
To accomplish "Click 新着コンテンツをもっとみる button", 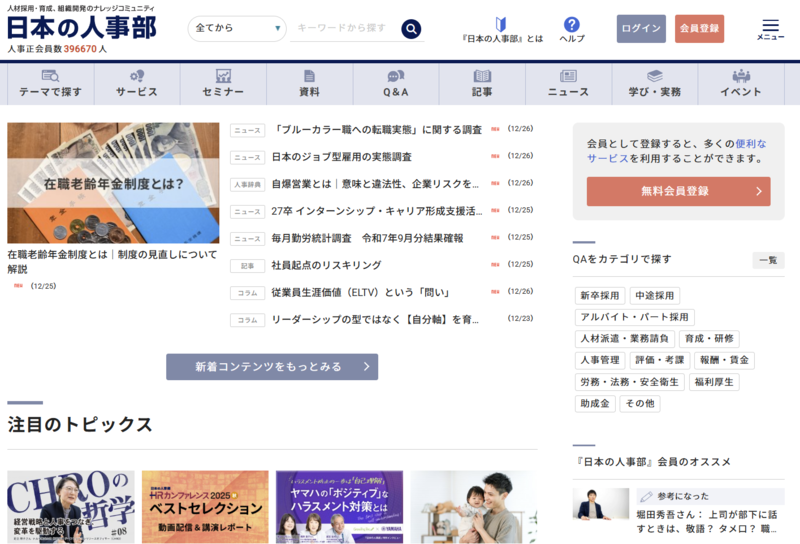I will pos(272,367).
